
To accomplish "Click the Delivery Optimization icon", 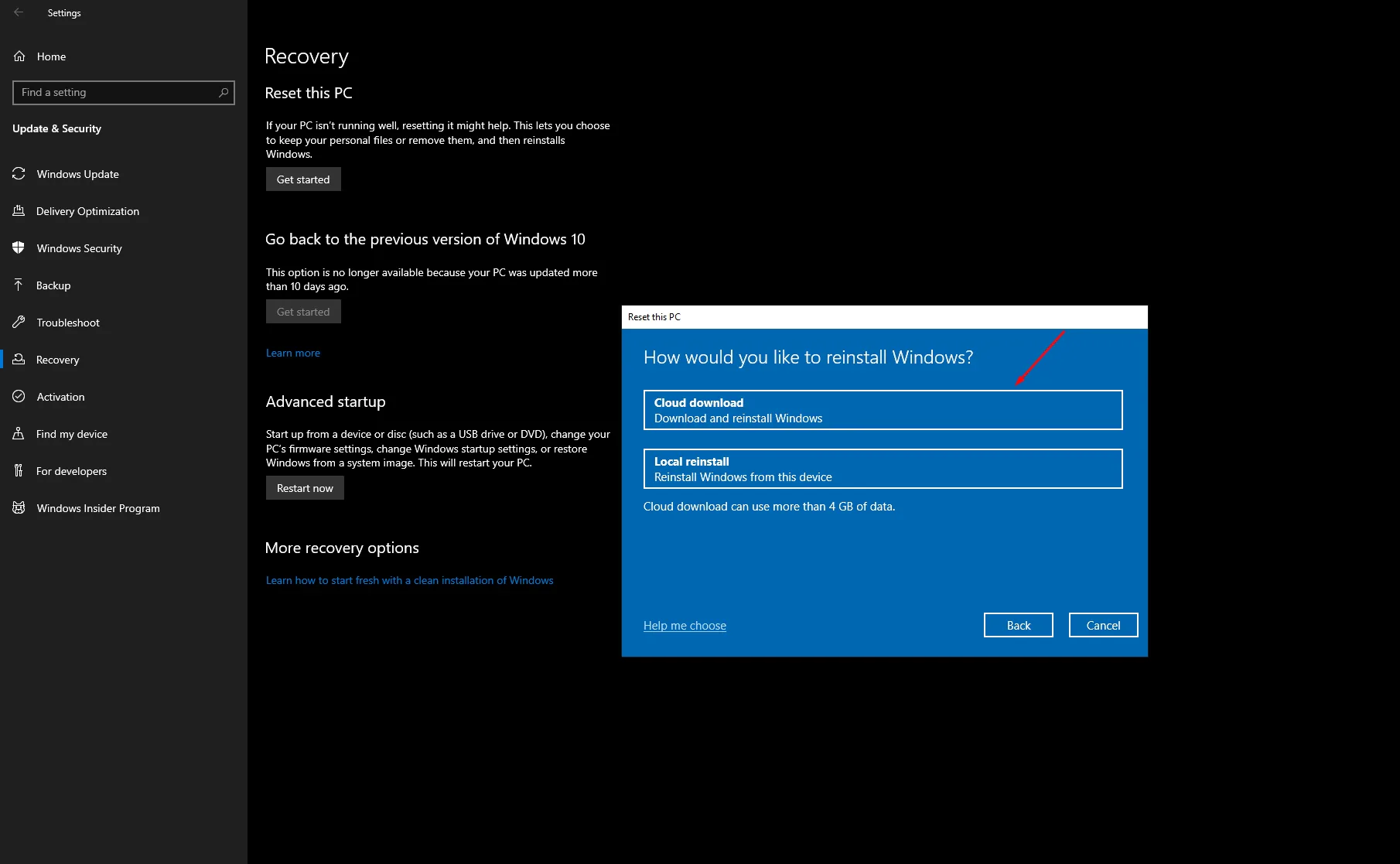I will 19,210.
